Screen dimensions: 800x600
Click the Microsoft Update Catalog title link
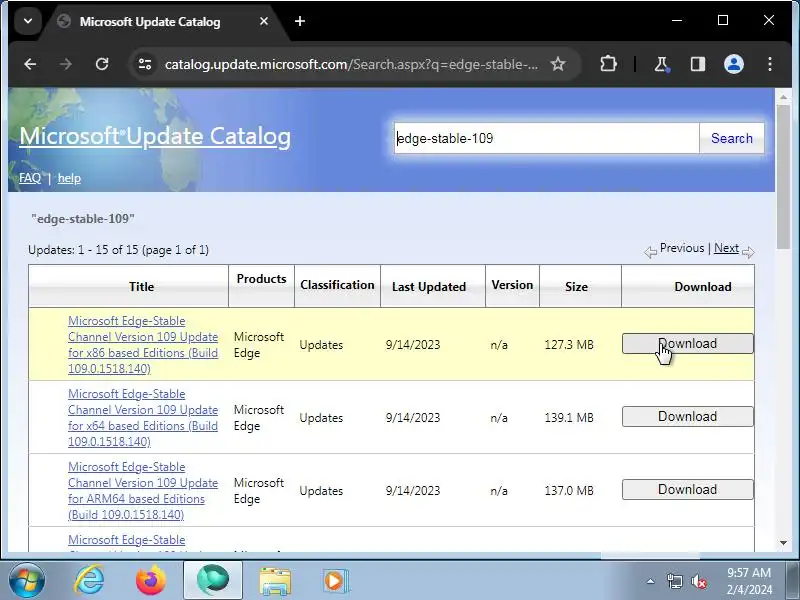(x=155, y=136)
